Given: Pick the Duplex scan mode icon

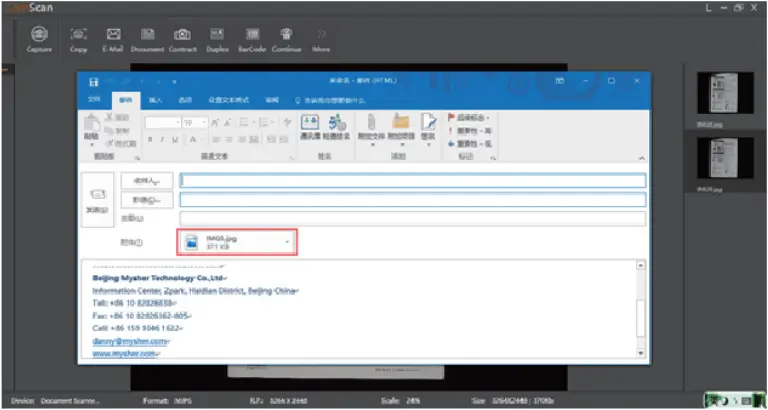Looking at the screenshot, I should click(217, 34).
